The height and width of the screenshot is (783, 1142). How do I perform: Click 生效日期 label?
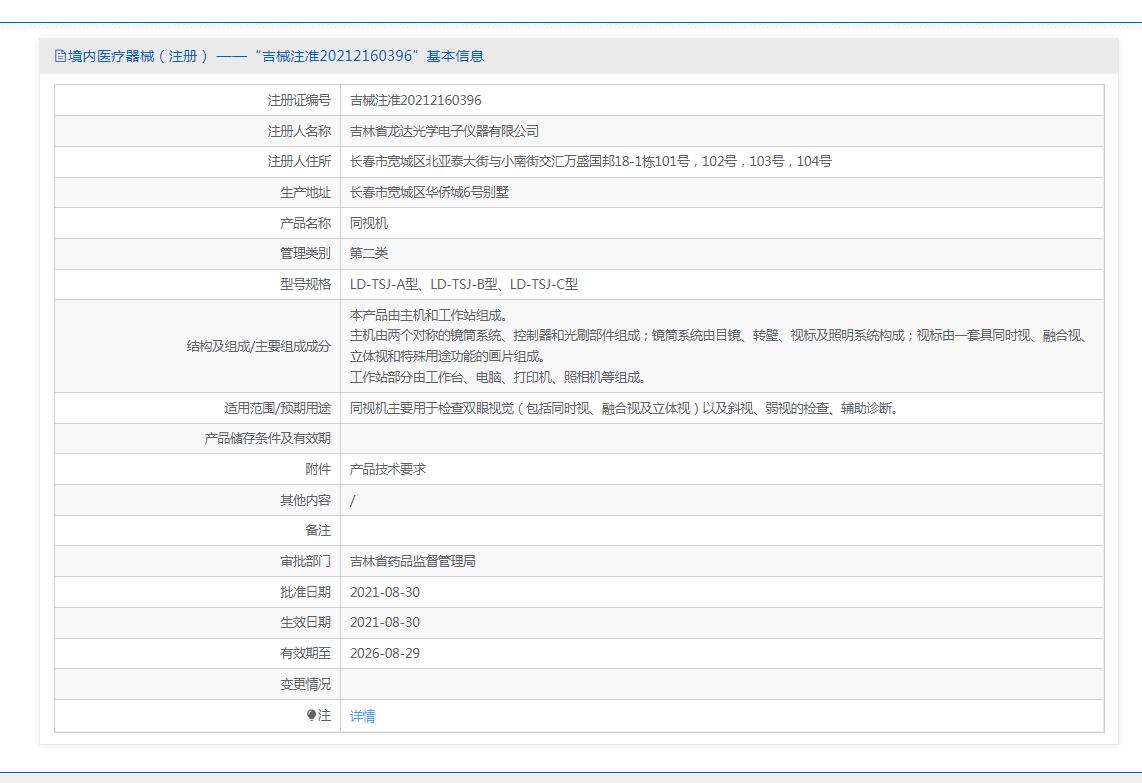pyautogui.click(x=305, y=623)
